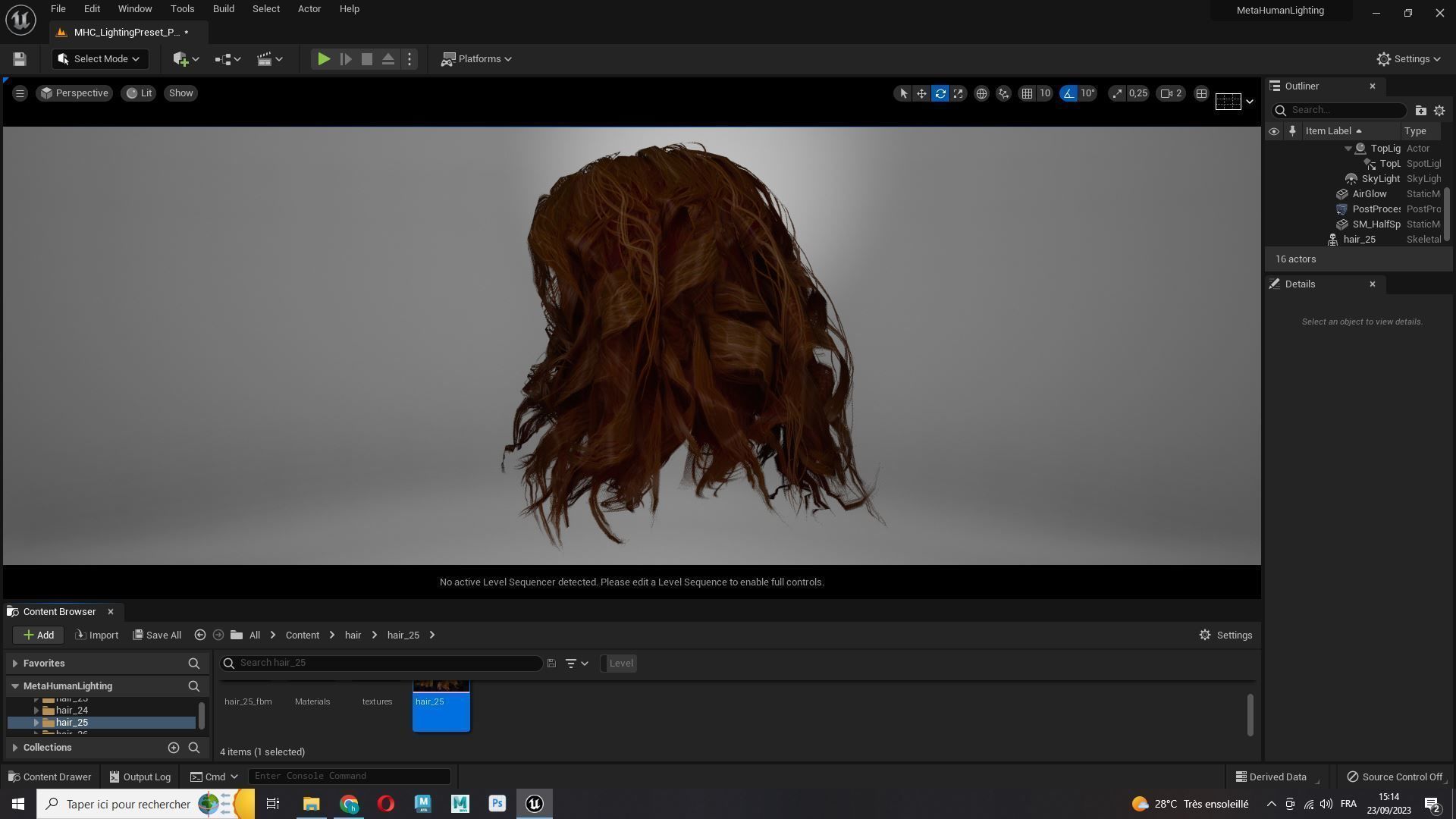Open the Add content quick menu
This screenshot has width=1456, height=819.
tap(186, 59)
